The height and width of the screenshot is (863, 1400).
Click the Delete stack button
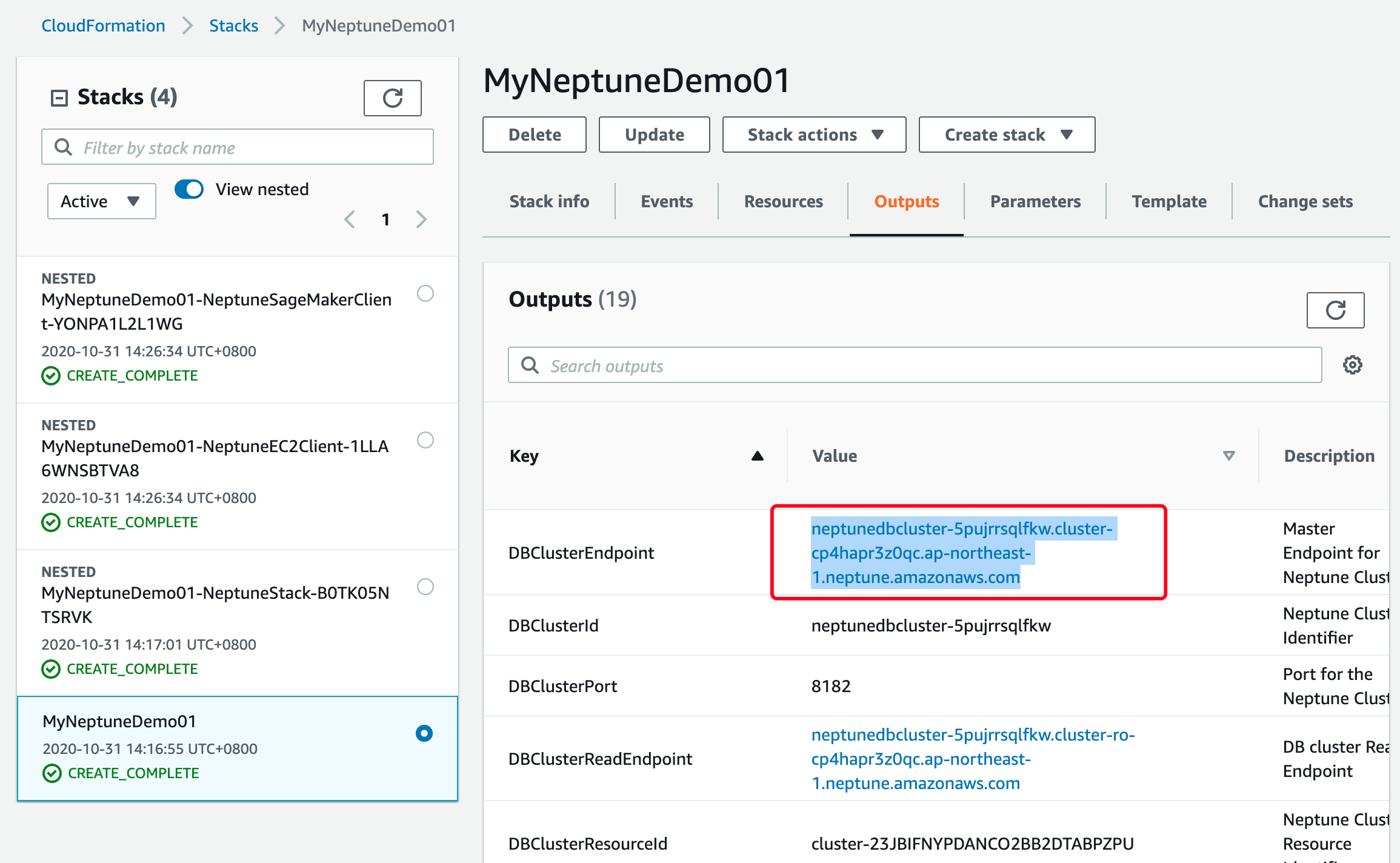point(534,135)
